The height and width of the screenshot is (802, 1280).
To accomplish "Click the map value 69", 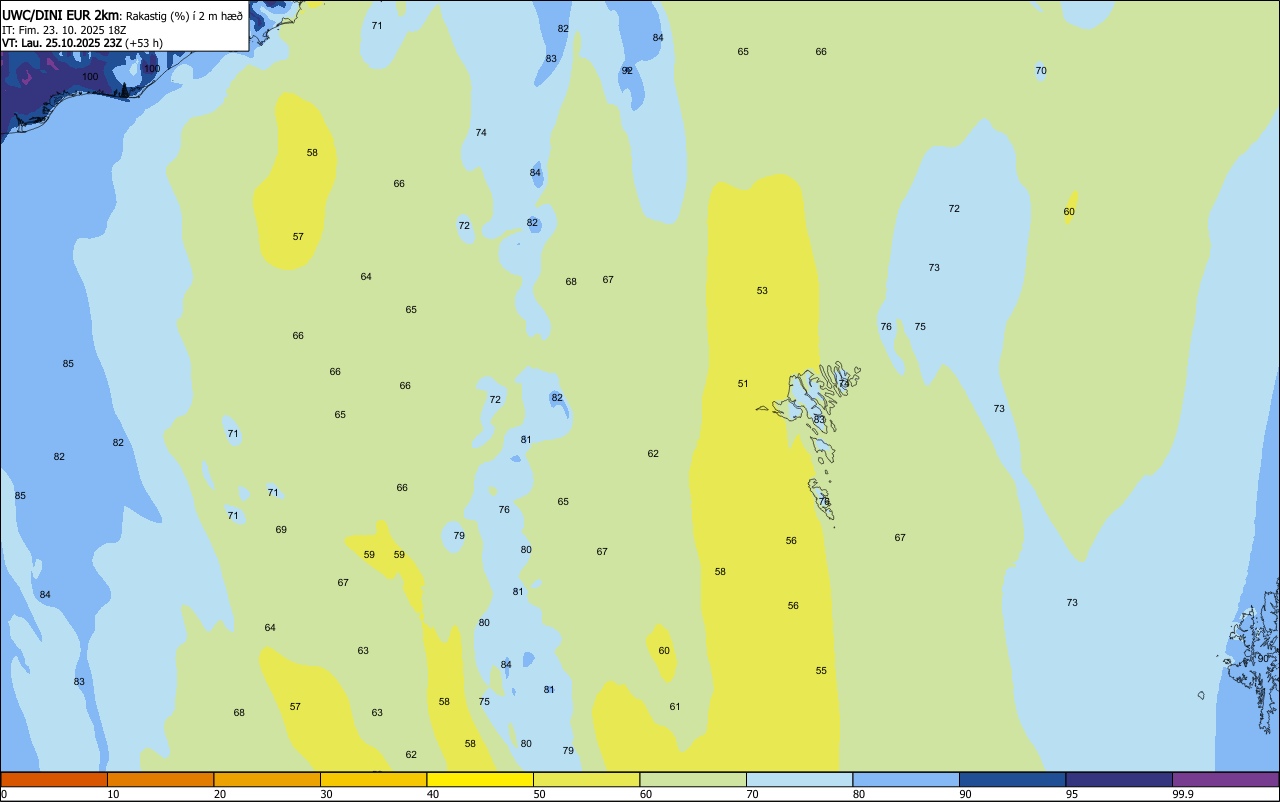I will [x=281, y=530].
